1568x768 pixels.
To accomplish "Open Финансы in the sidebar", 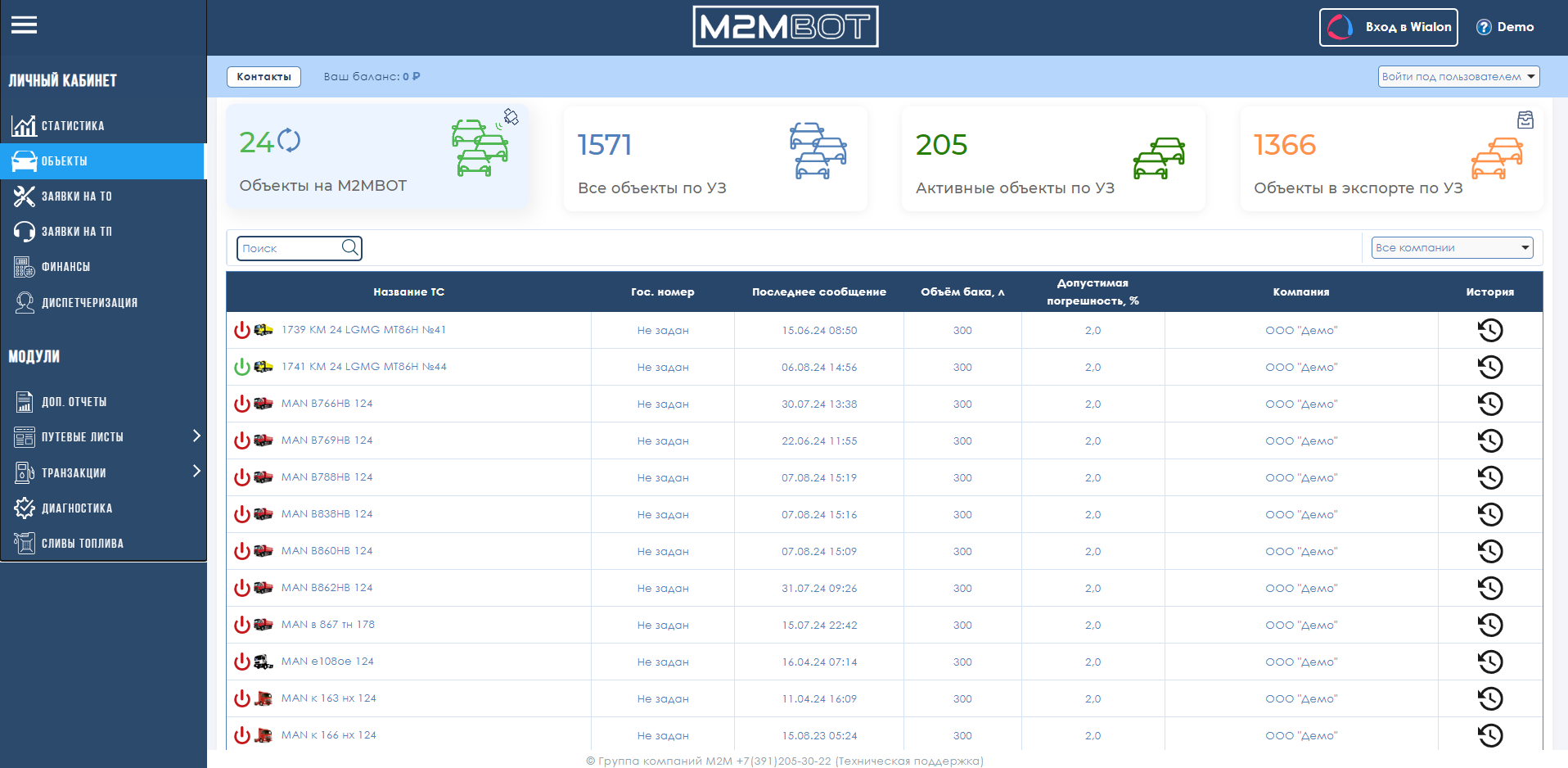I will click(103, 266).
